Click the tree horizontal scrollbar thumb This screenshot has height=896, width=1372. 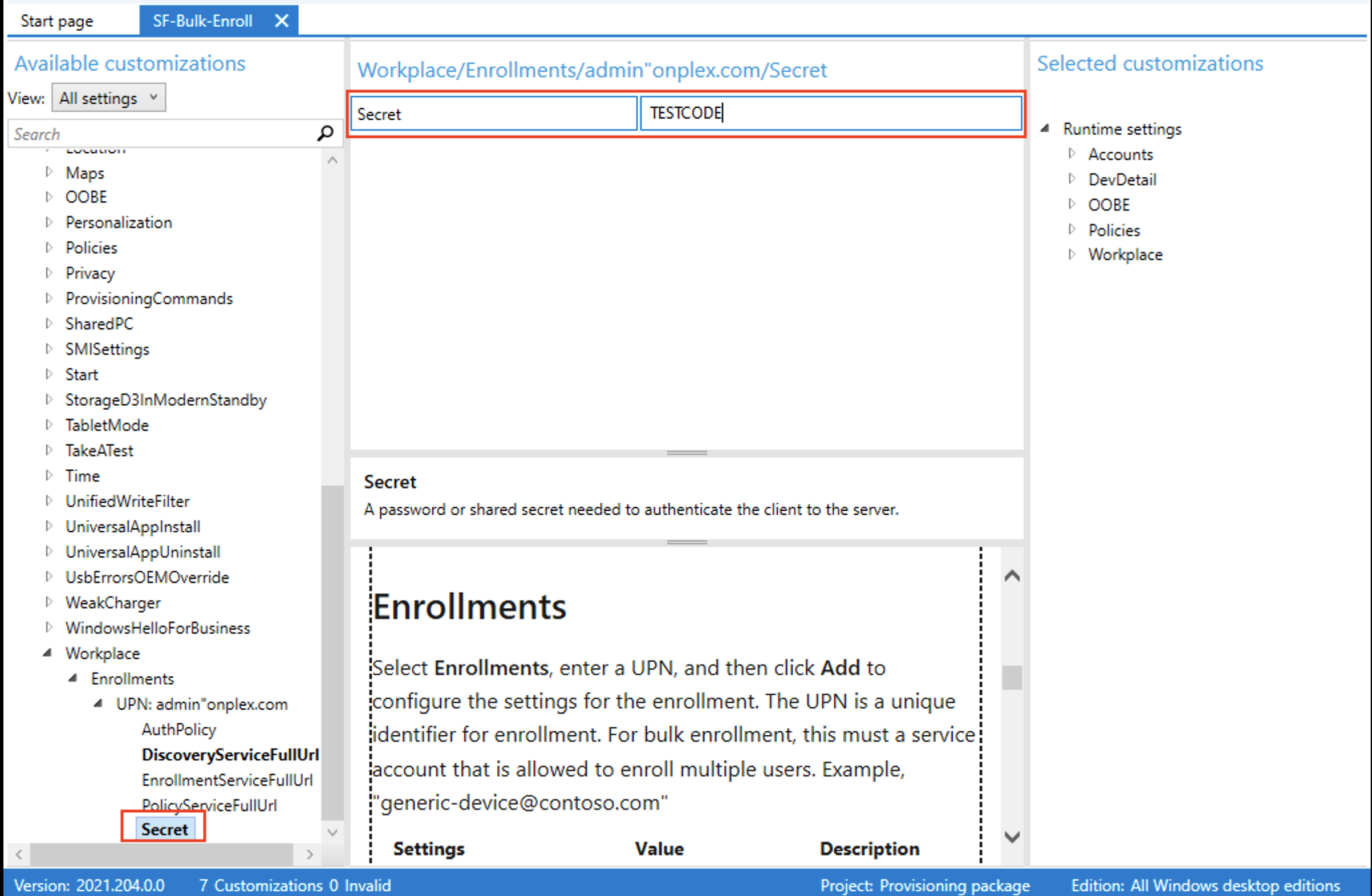[161, 854]
